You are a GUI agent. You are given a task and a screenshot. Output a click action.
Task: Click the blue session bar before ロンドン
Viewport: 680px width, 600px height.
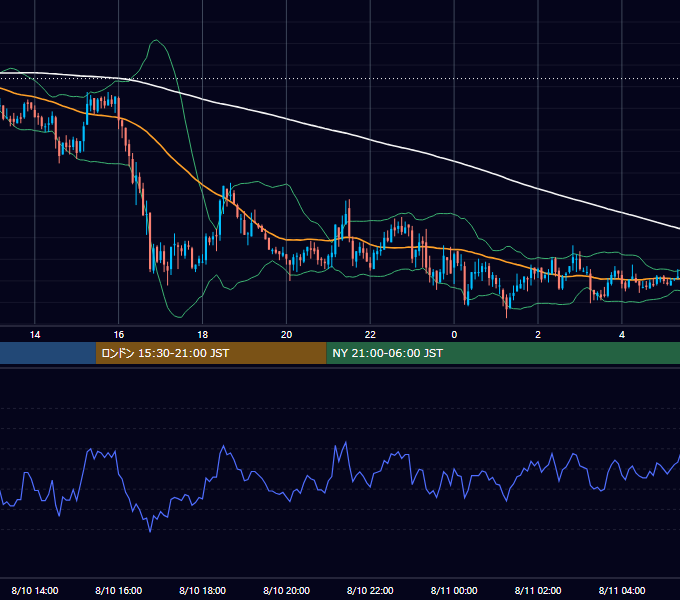point(48,353)
